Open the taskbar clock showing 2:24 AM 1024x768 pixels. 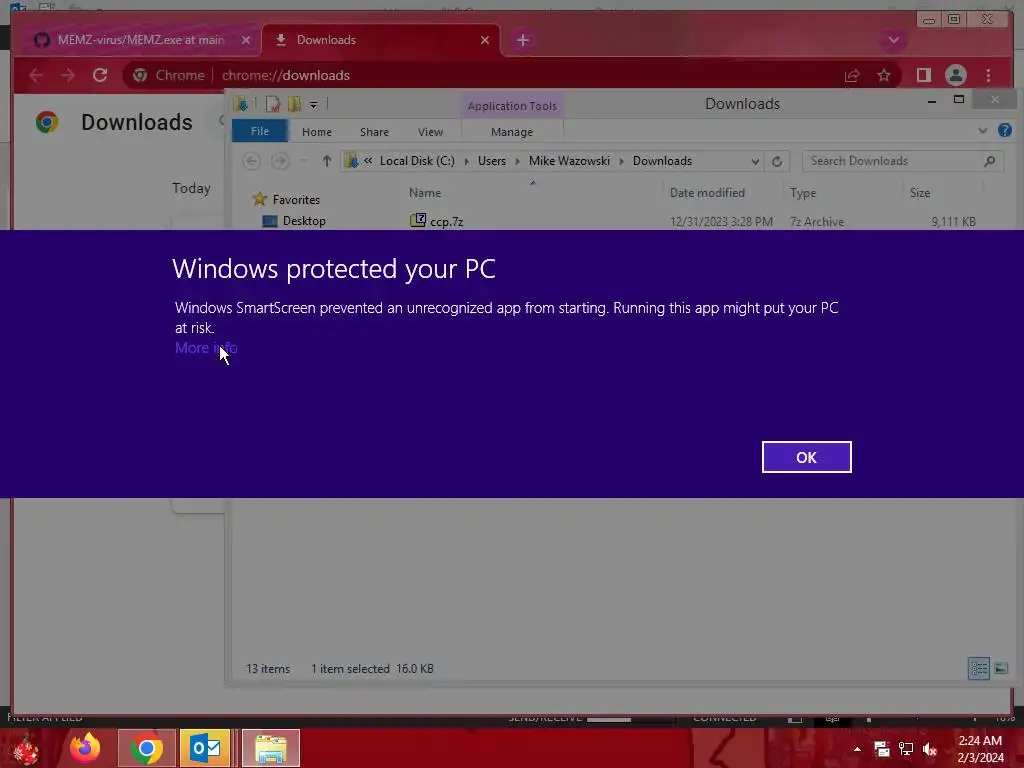(x=980, y=749)
